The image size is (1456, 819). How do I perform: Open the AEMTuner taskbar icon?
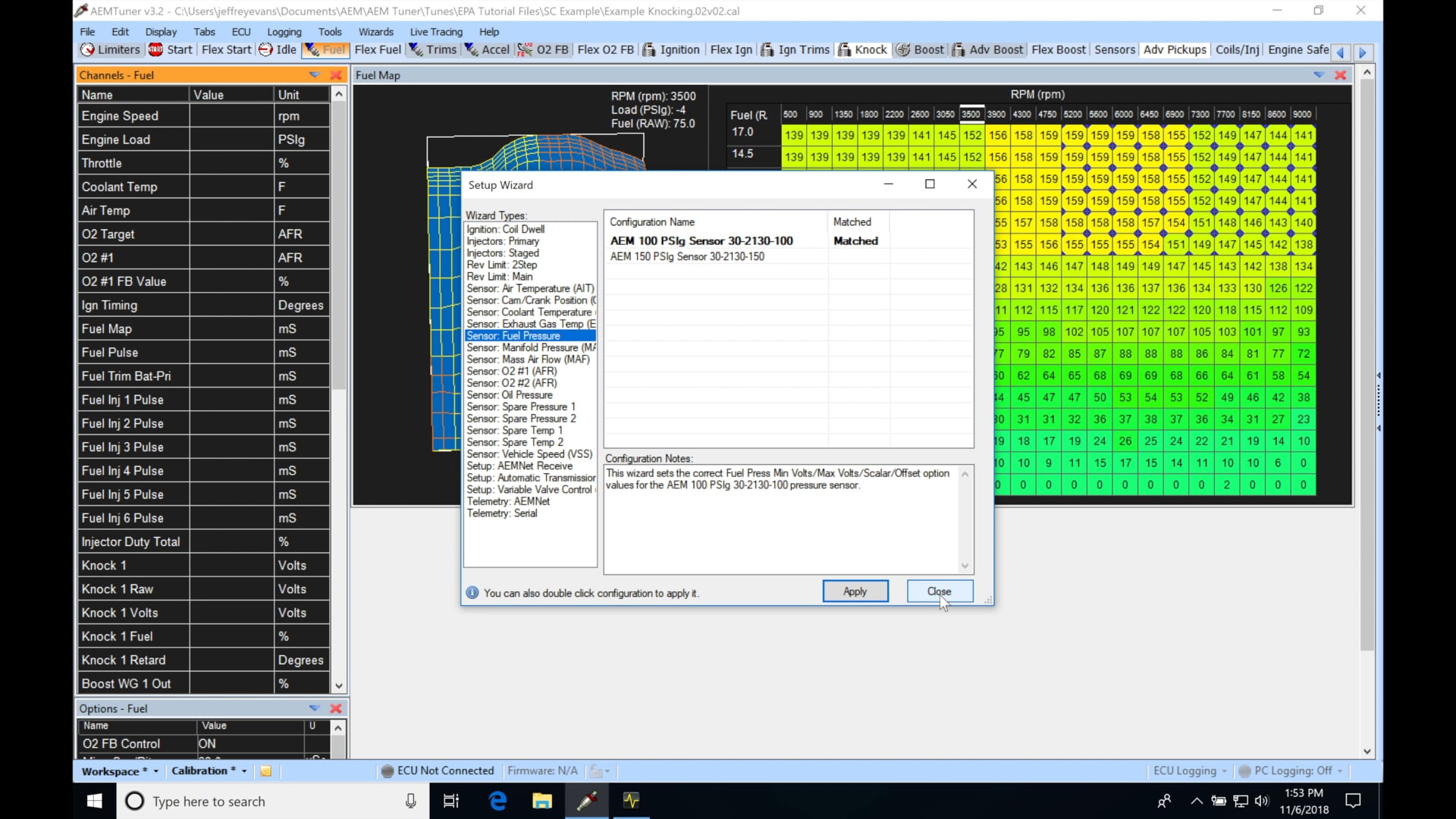pos(588,801)
